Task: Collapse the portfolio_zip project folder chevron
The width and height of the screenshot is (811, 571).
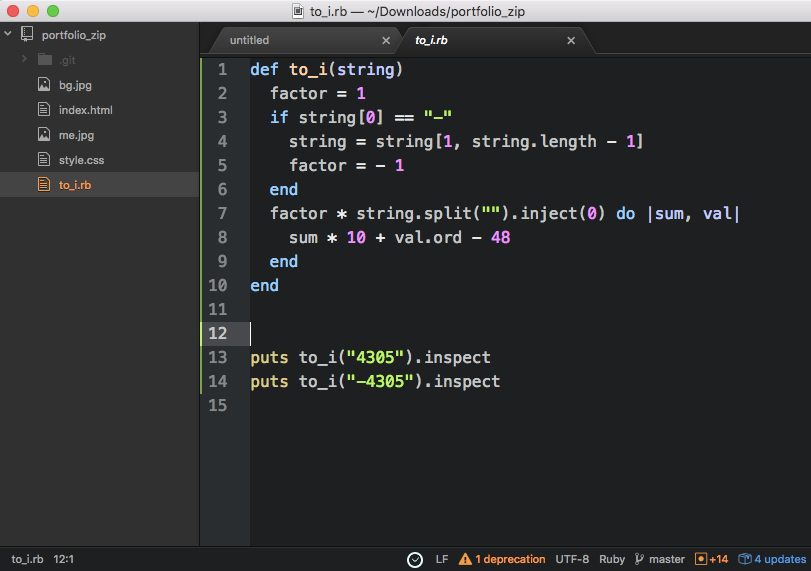Action: pos(8,34)
